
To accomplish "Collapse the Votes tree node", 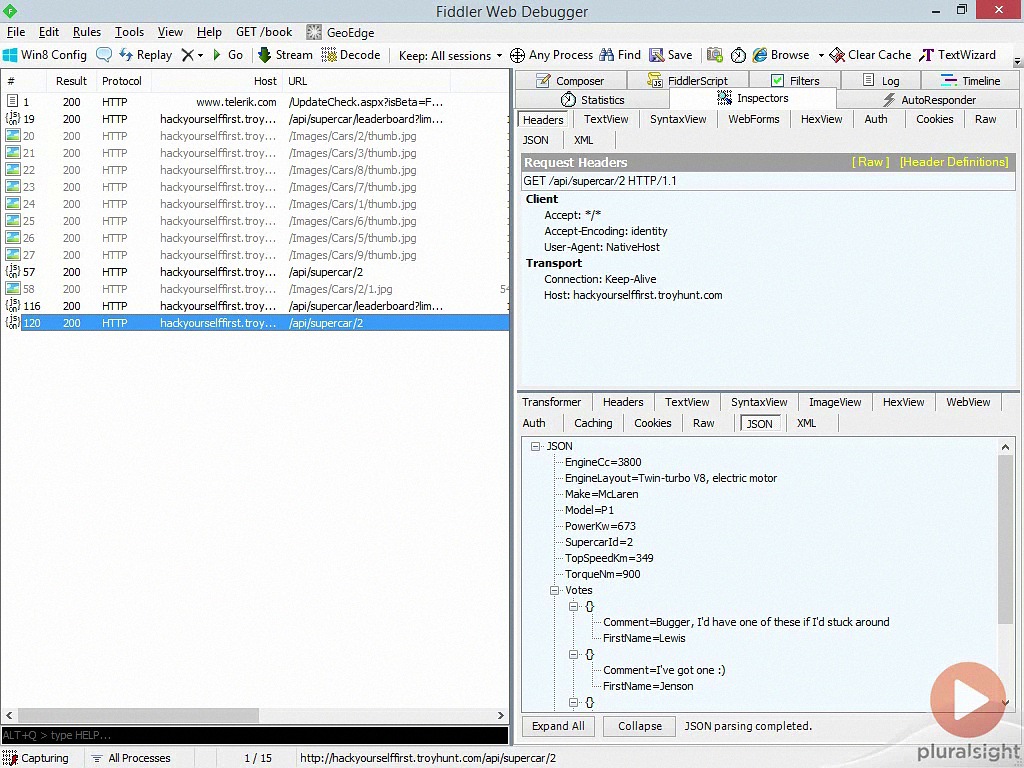I will [554, 590].
